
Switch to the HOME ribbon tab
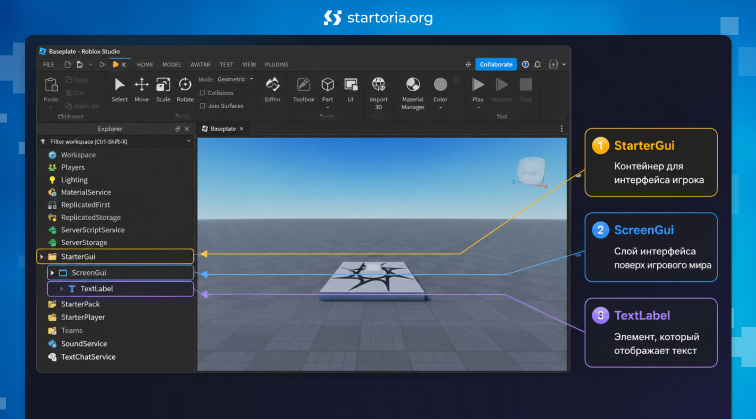(x=145, y=64)
